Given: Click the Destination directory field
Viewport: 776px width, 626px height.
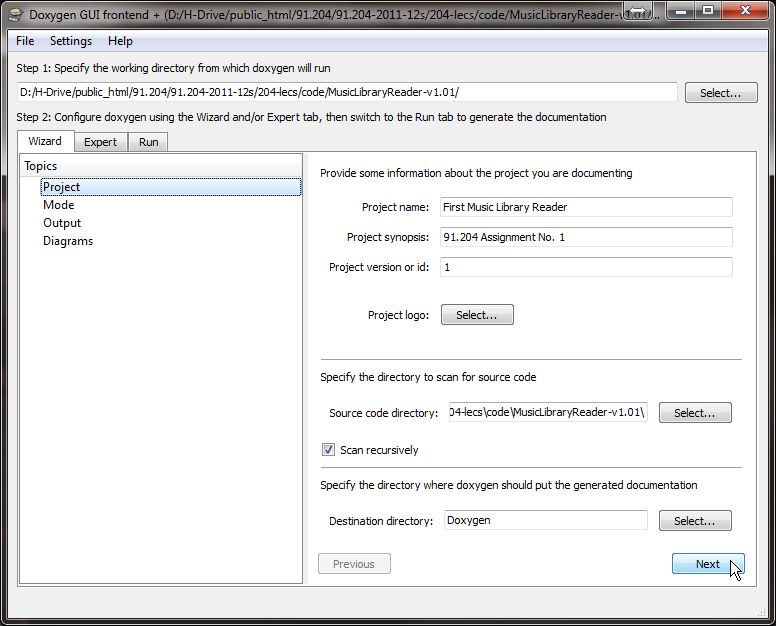Looking at the screenshot, I should point(545,520).
